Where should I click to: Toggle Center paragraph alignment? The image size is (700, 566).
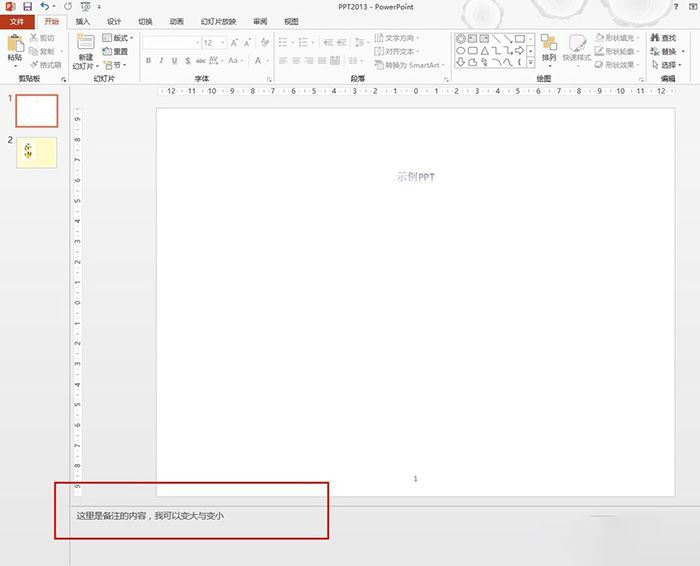point(296,61)
